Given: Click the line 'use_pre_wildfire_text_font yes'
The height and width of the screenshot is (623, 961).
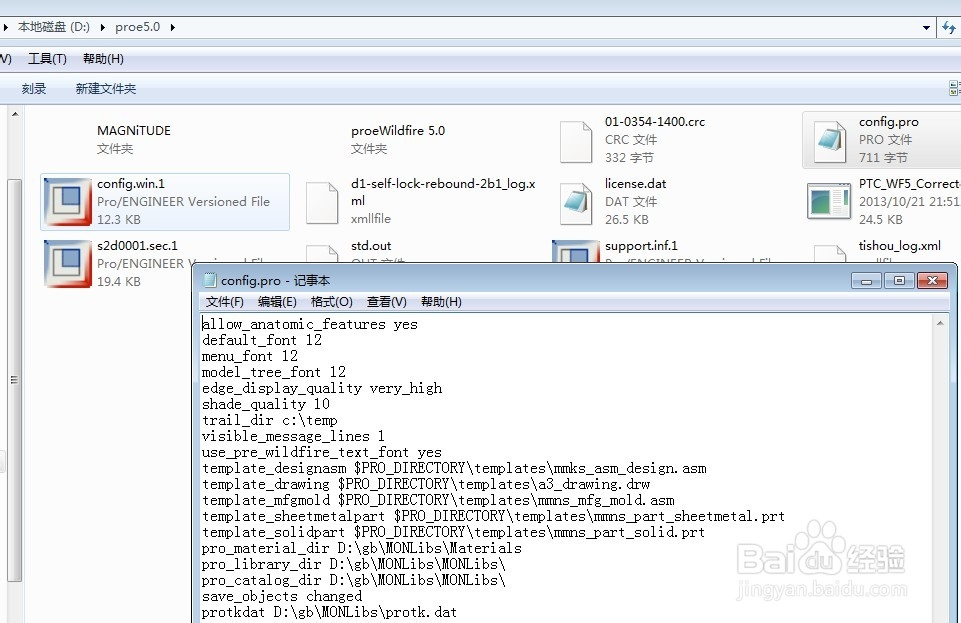Looking at the screenshot, I should [322, 452].
